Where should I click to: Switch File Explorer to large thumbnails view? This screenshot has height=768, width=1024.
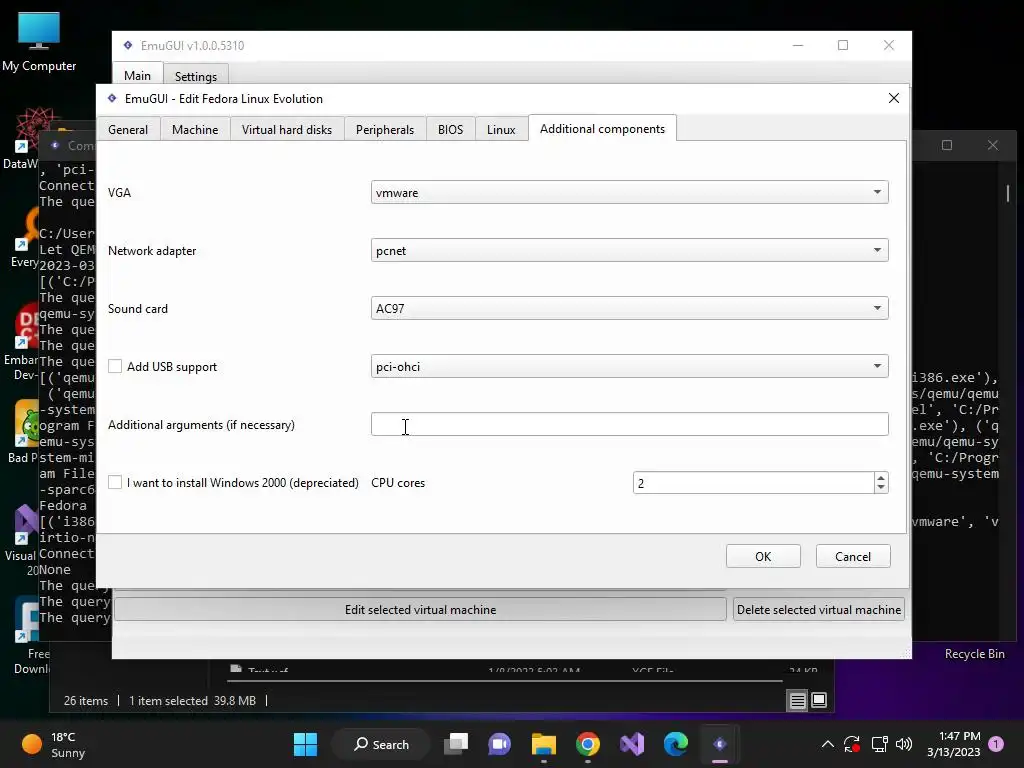pyautogui.click(x=819, y=700)
